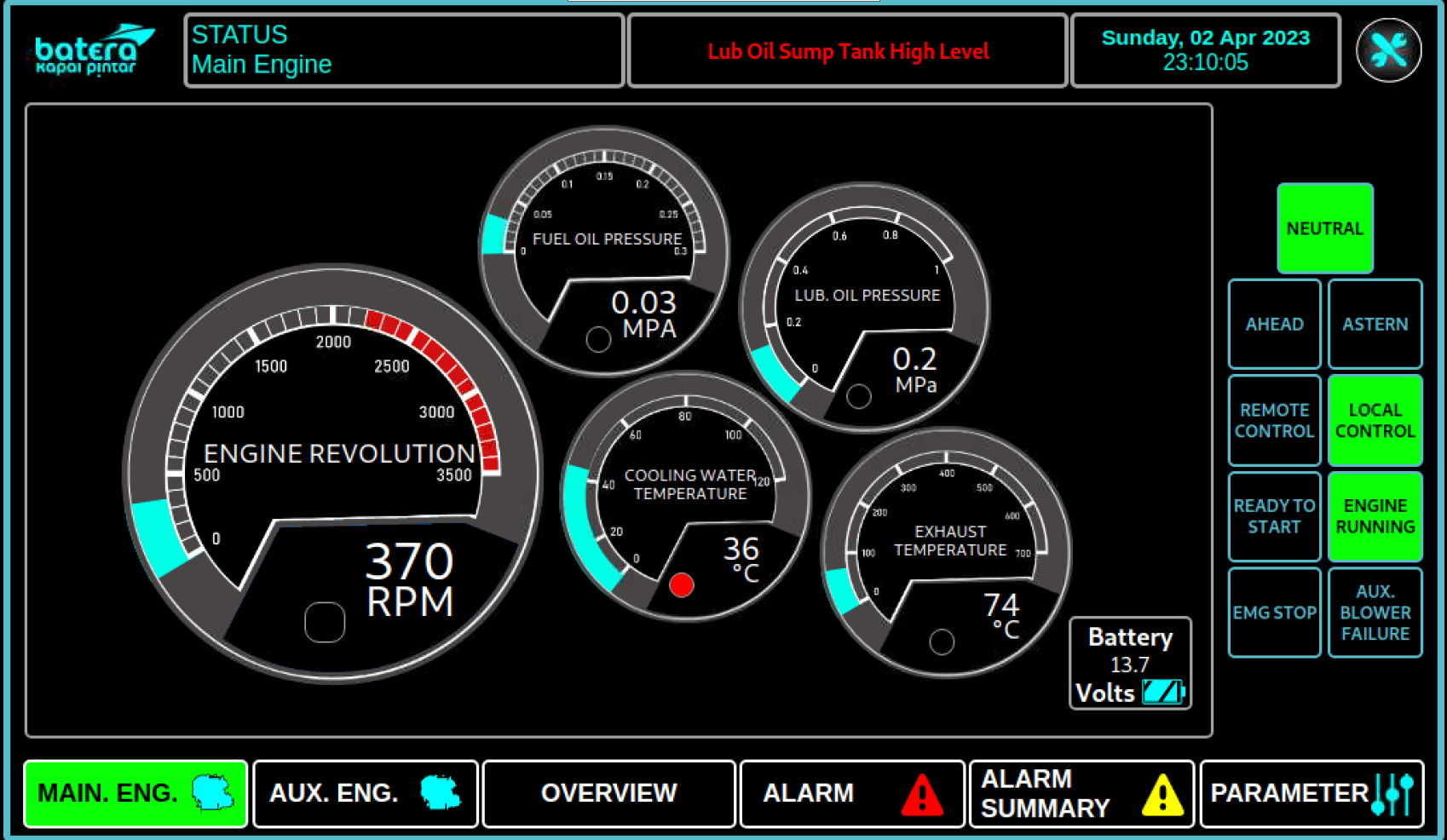Click the lub oil pressure indicator lamp
The height and width of the screenshot is (840, 1447).
click(858, 396)
